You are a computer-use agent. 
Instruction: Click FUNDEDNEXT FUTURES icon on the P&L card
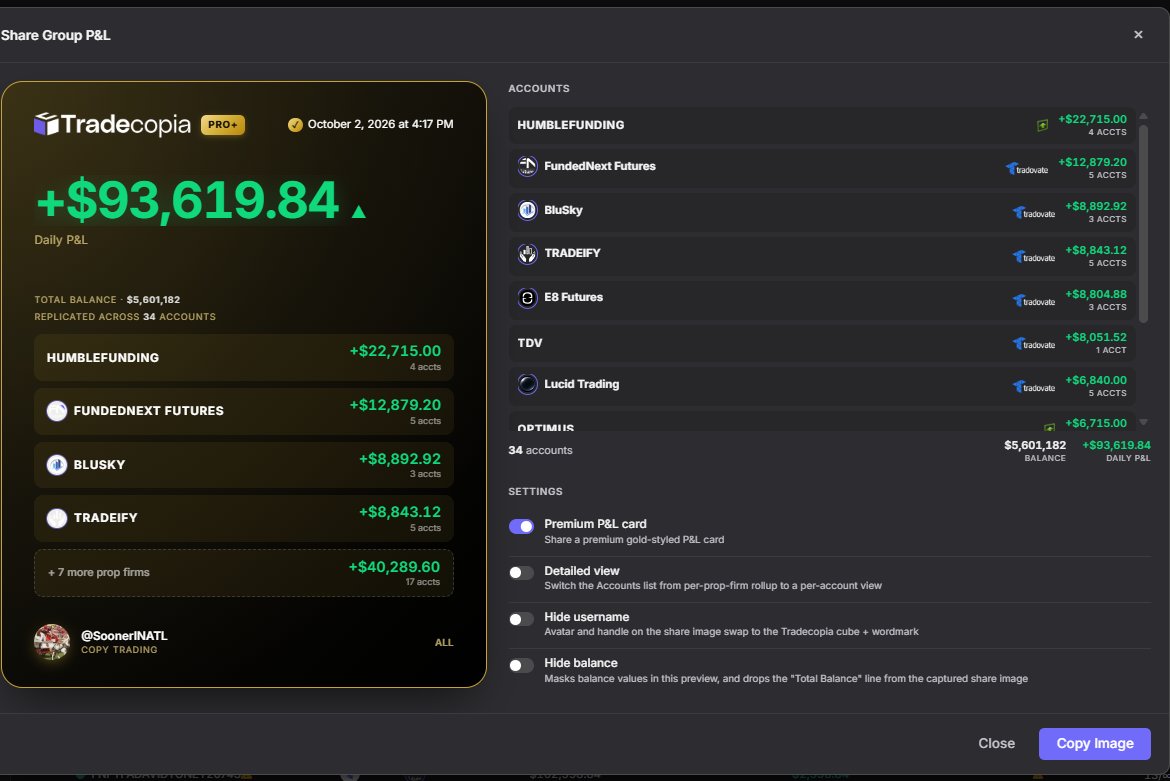click(57, 411)
